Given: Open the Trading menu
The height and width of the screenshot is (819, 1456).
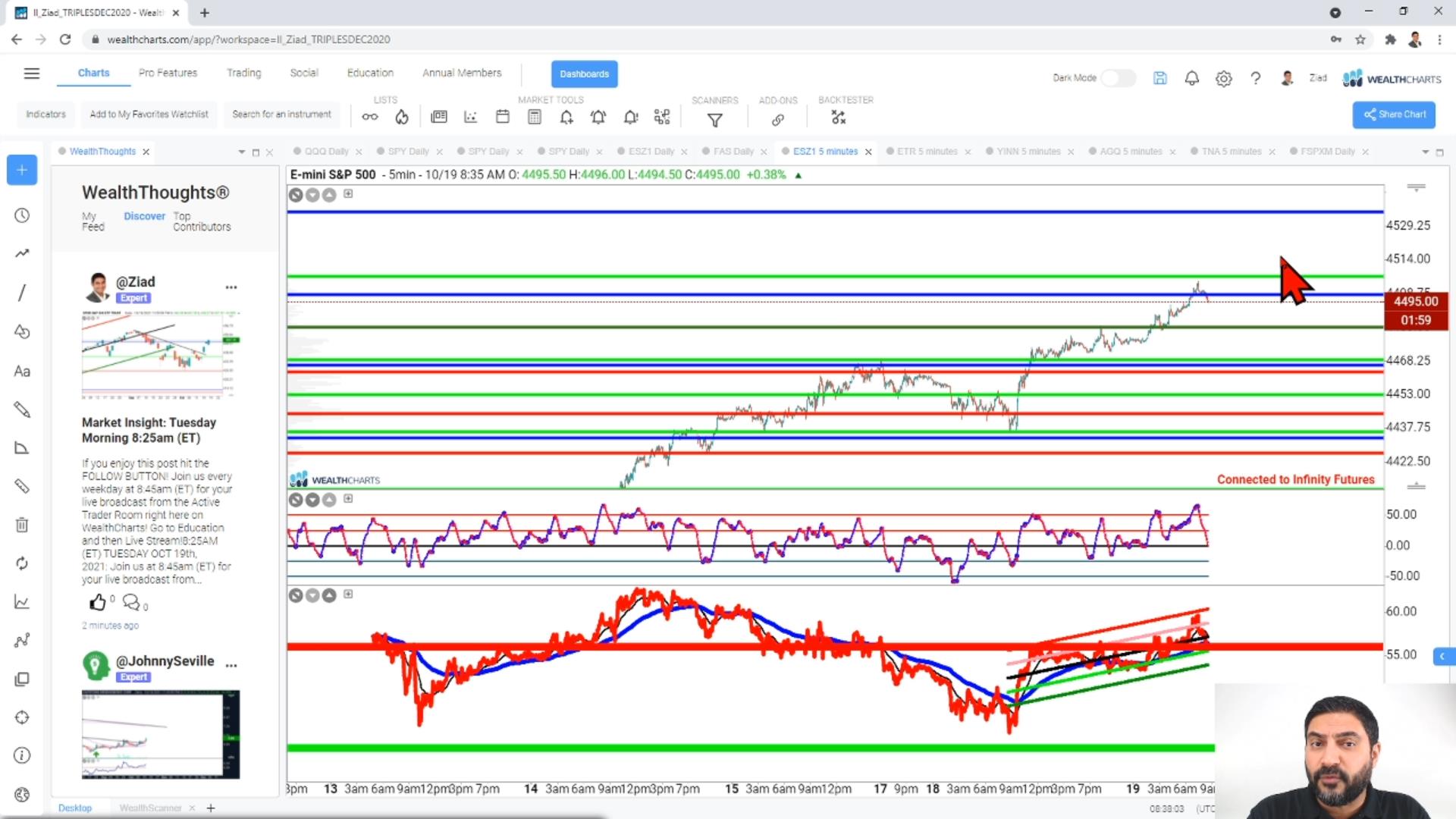Looking at the screenshot, I should point(243,73).
